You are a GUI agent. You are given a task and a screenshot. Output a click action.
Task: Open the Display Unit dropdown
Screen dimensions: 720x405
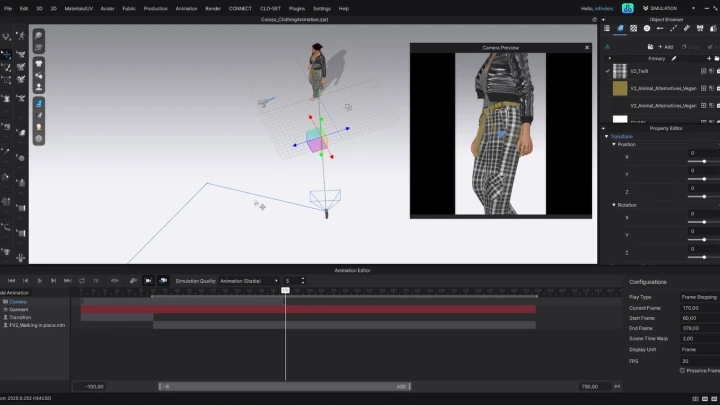(699, 349)
